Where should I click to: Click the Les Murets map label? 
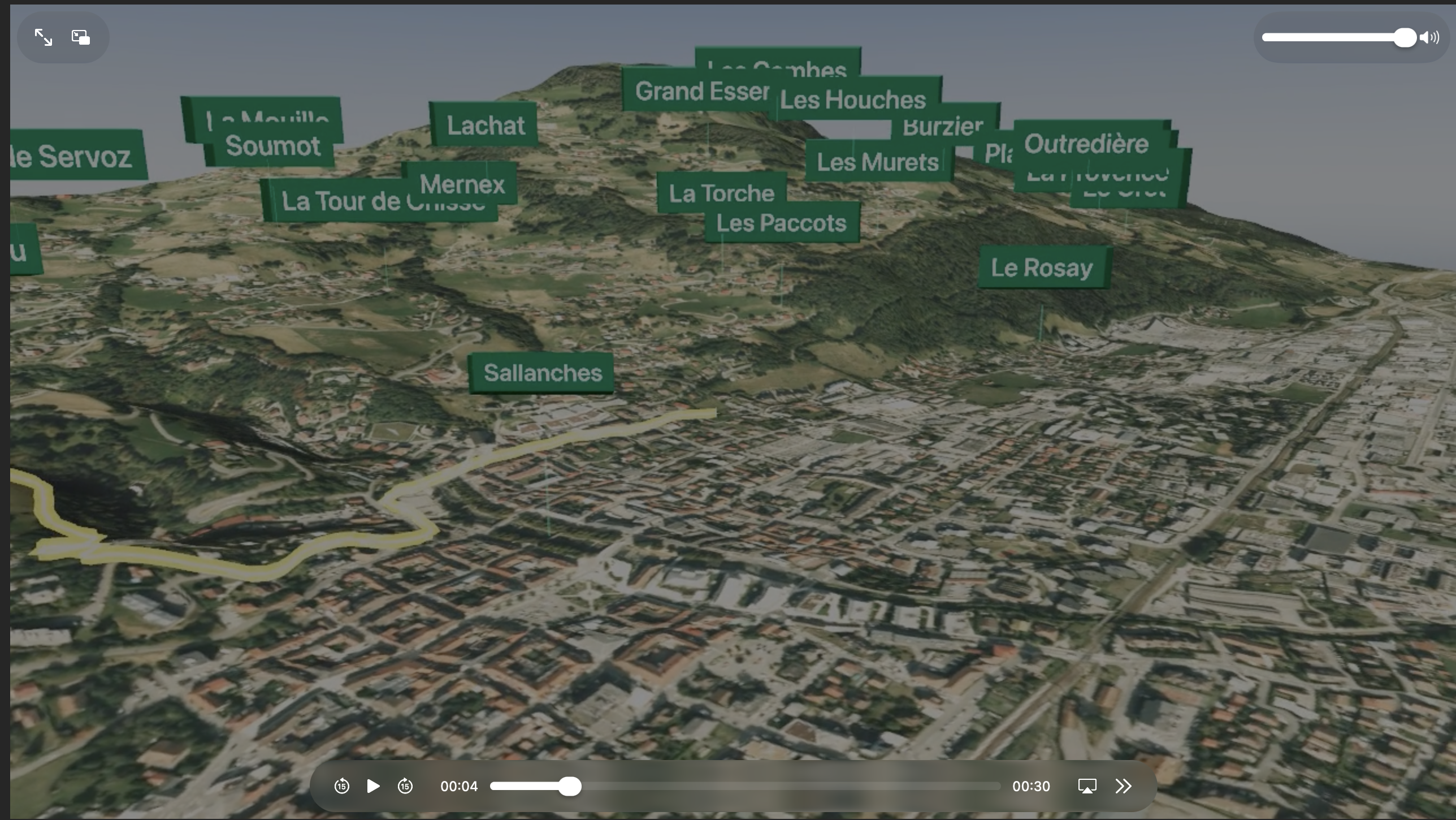coord(878,162)
